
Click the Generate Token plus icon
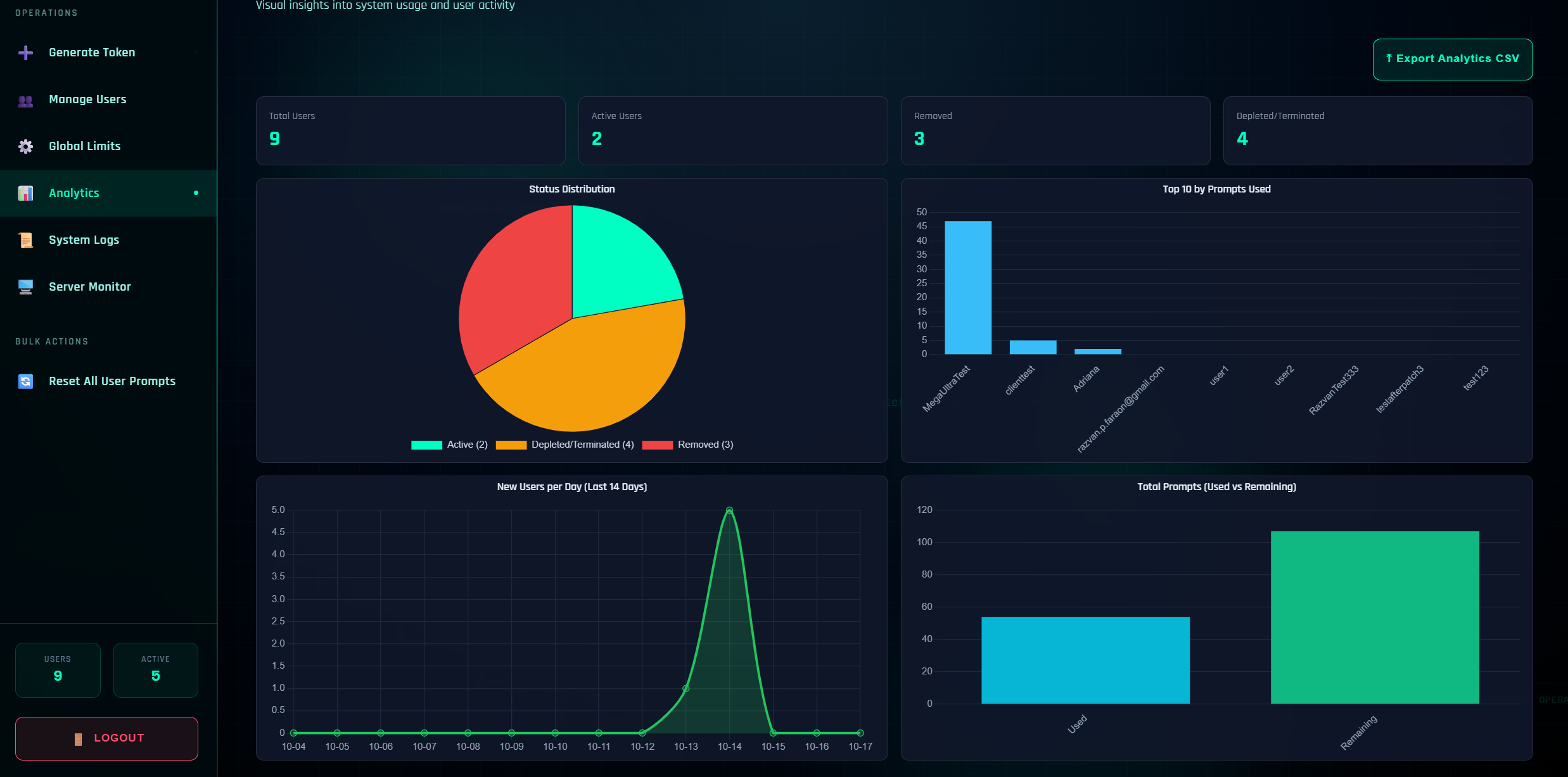tap(25, 53)
